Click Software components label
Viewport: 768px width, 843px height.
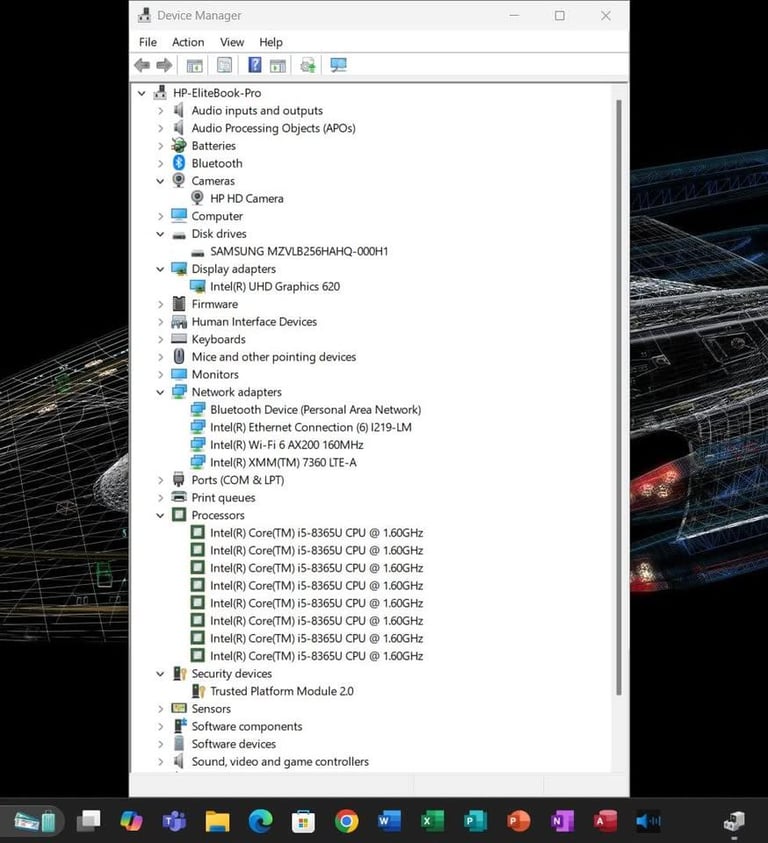[x=247, y=726]
